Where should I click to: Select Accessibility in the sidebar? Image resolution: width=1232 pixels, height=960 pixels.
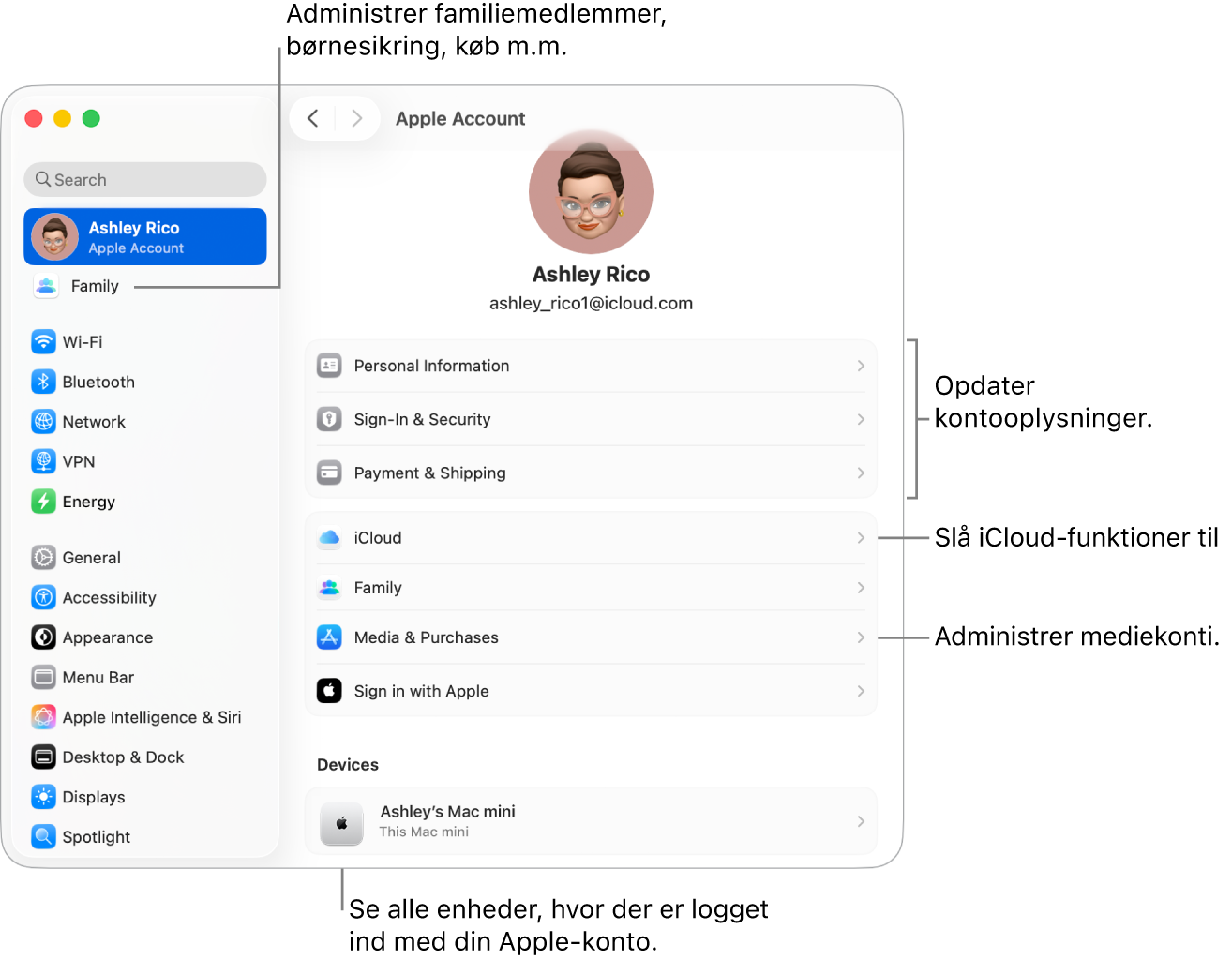[109, 597]
